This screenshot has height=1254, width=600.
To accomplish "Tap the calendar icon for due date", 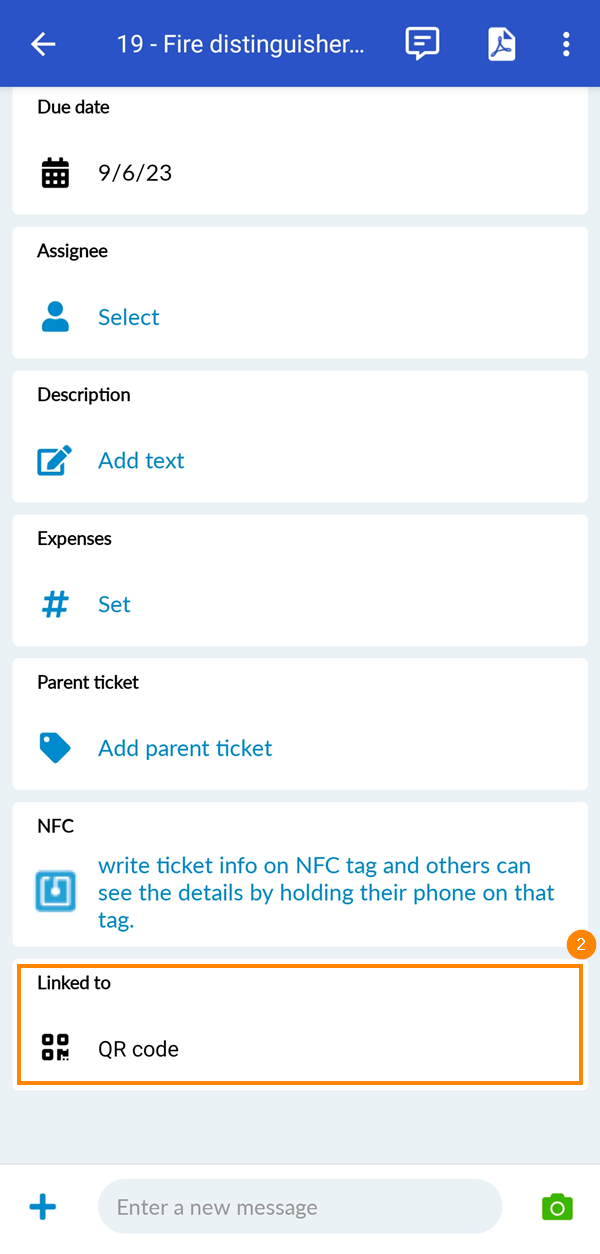I will [x=55, y=173].
